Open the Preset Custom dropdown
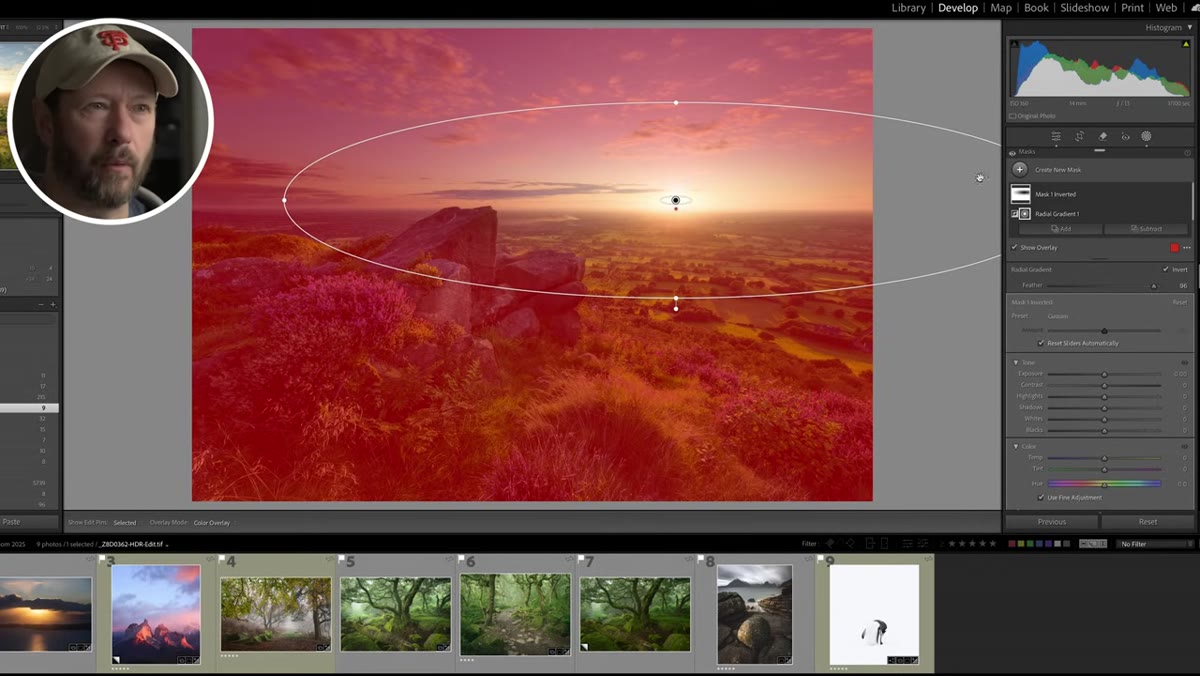Image resolution: width=1200 pixels, height=676 pixels. [x=1058, y=316]
